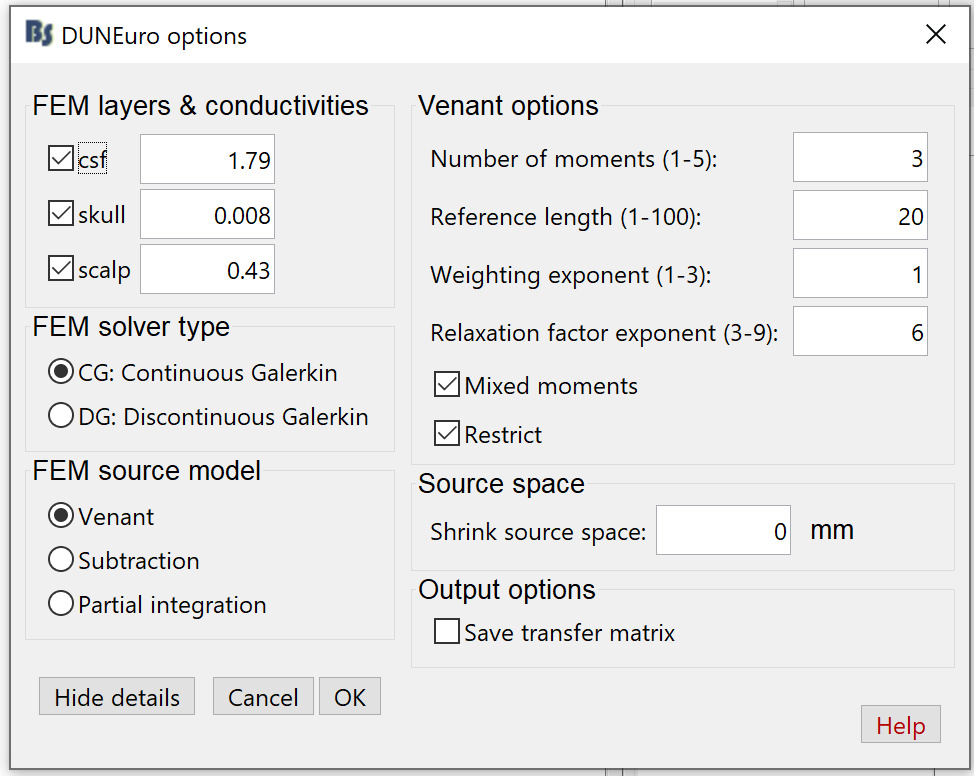This screenshot has width=974, height=776.
Task: Click the csf conductivity value field
Action: tap(207, 160)
